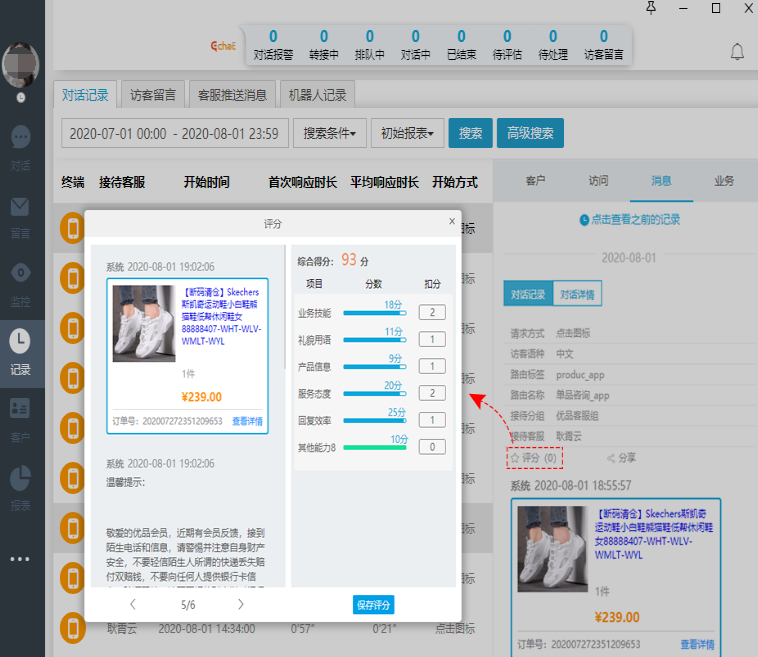Open 排队中 counter
The width and height of the screenshot is (758, 657).
[x=370, y=45]
